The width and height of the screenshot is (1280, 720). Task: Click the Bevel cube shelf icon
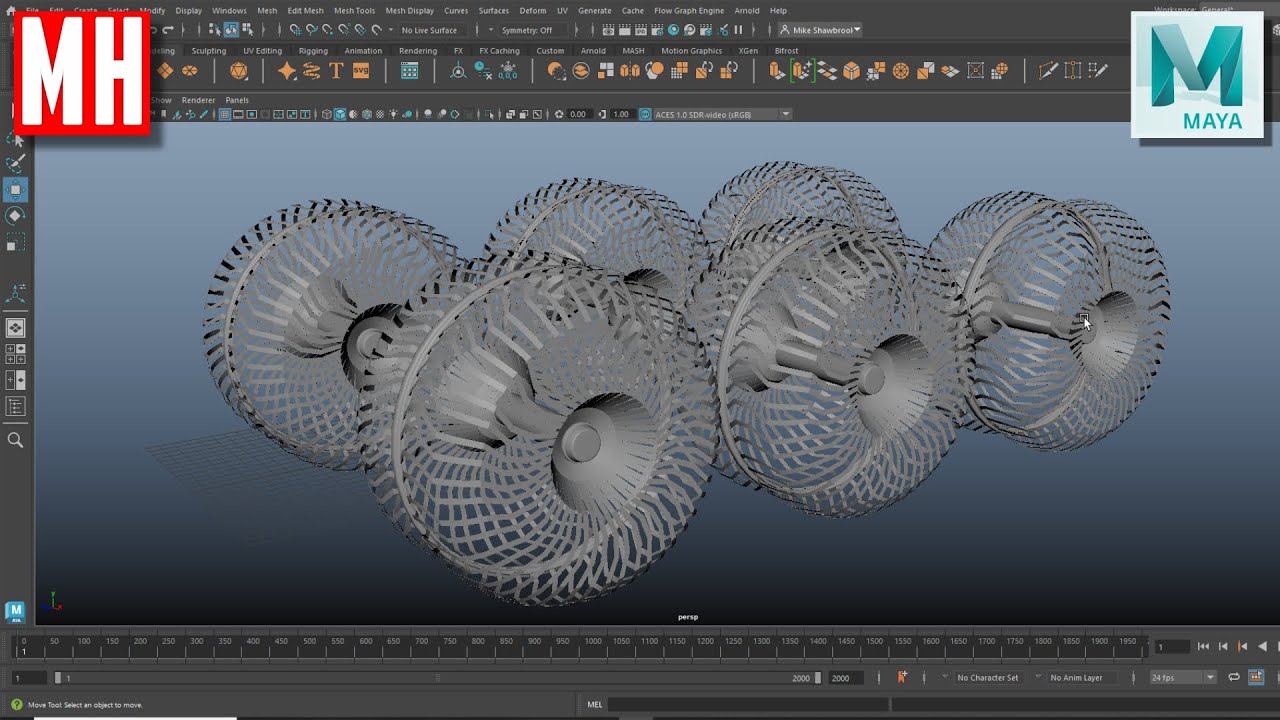coord(851,70)
